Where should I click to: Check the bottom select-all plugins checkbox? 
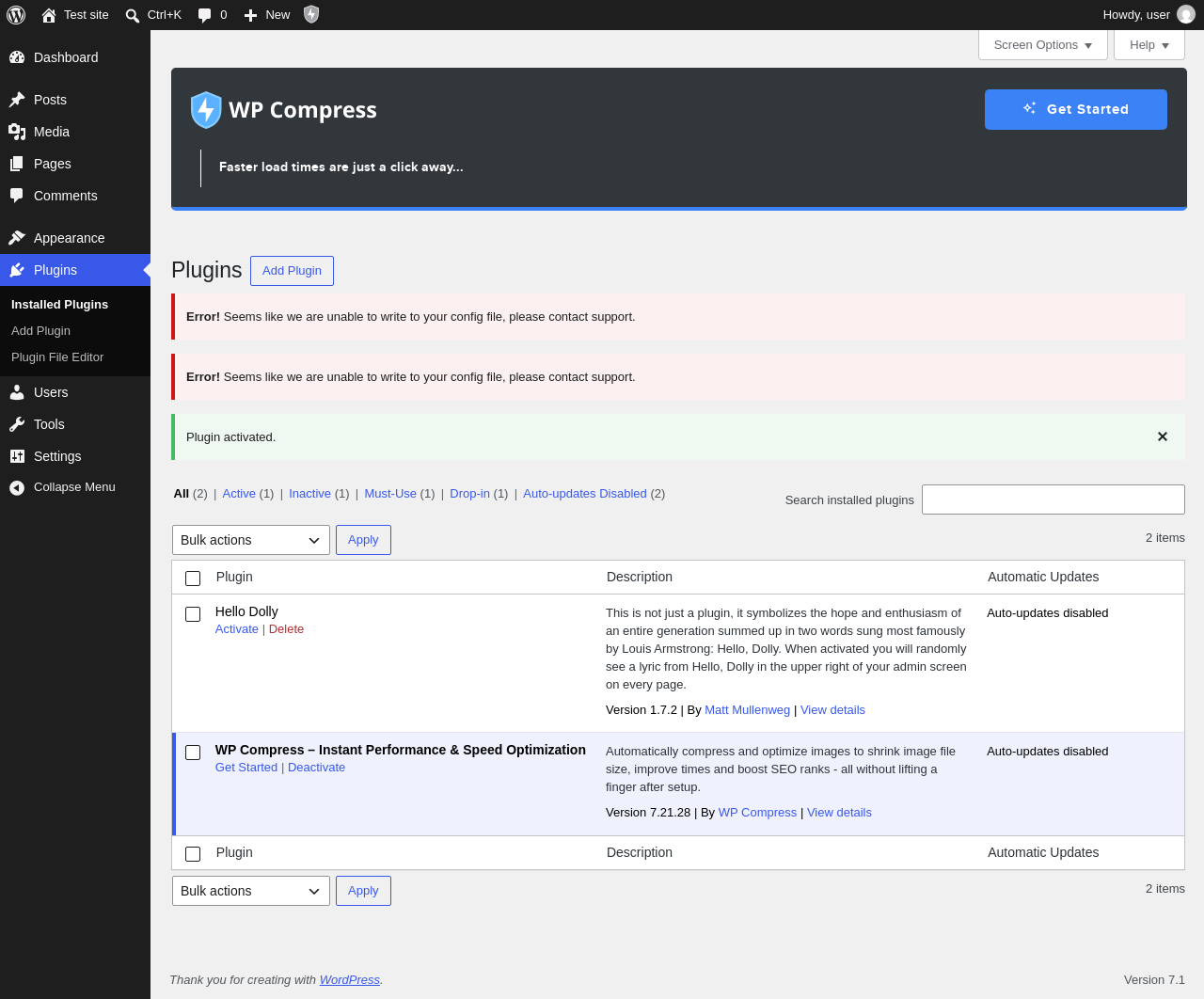point(193,854)
